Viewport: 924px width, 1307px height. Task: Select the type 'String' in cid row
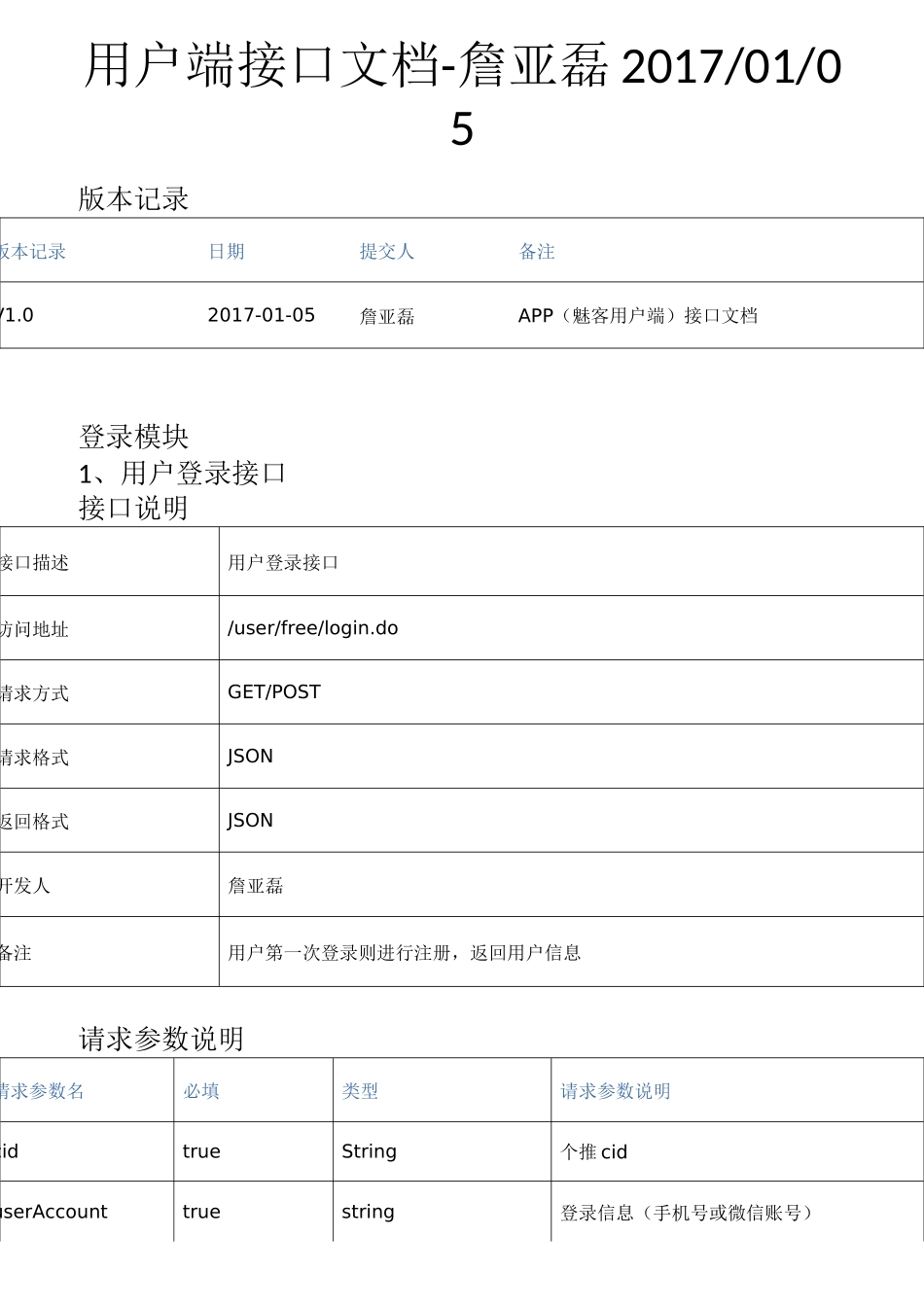click(x=369, y=1151)
